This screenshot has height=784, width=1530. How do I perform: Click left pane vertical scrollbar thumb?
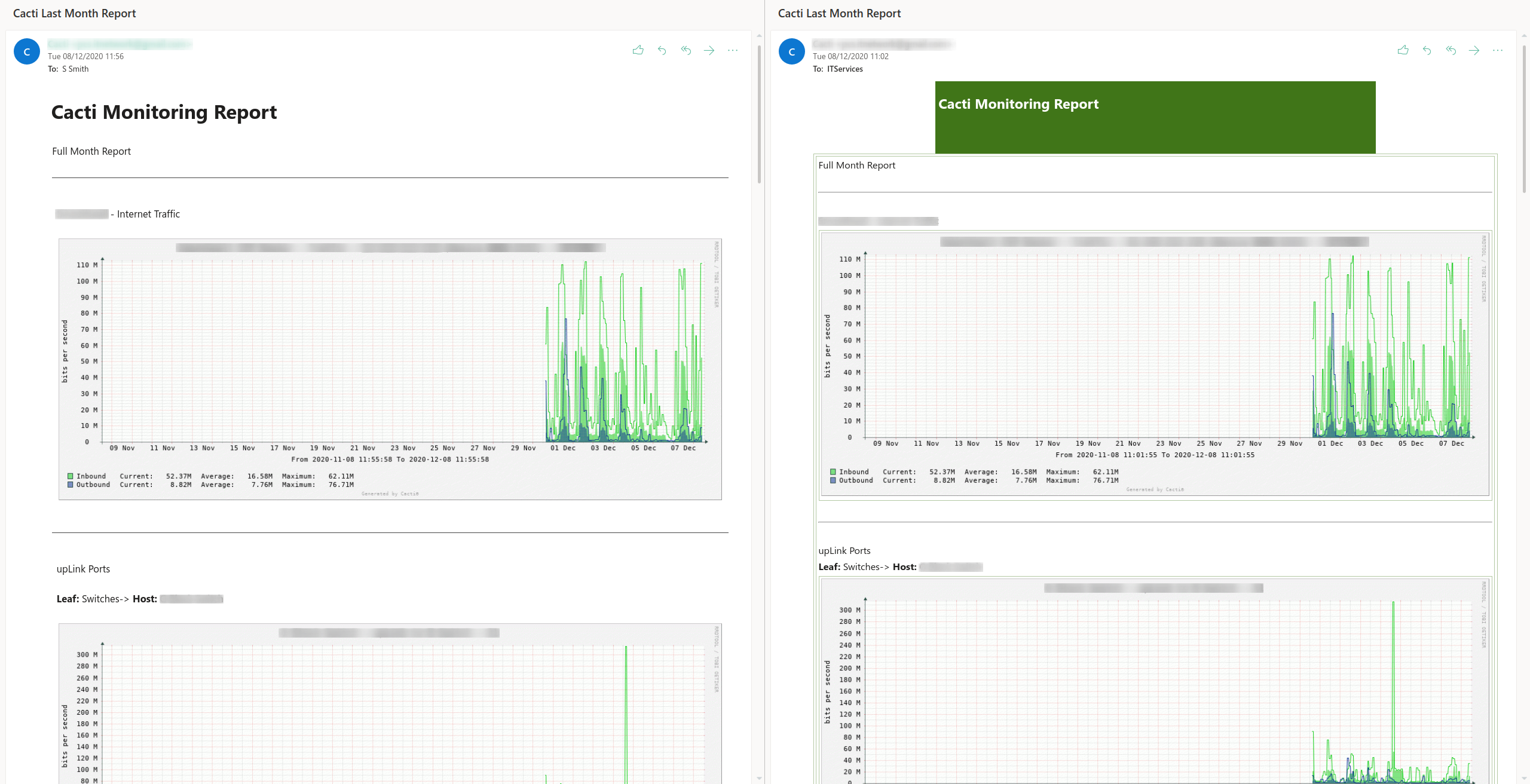(x=759, y=114)
